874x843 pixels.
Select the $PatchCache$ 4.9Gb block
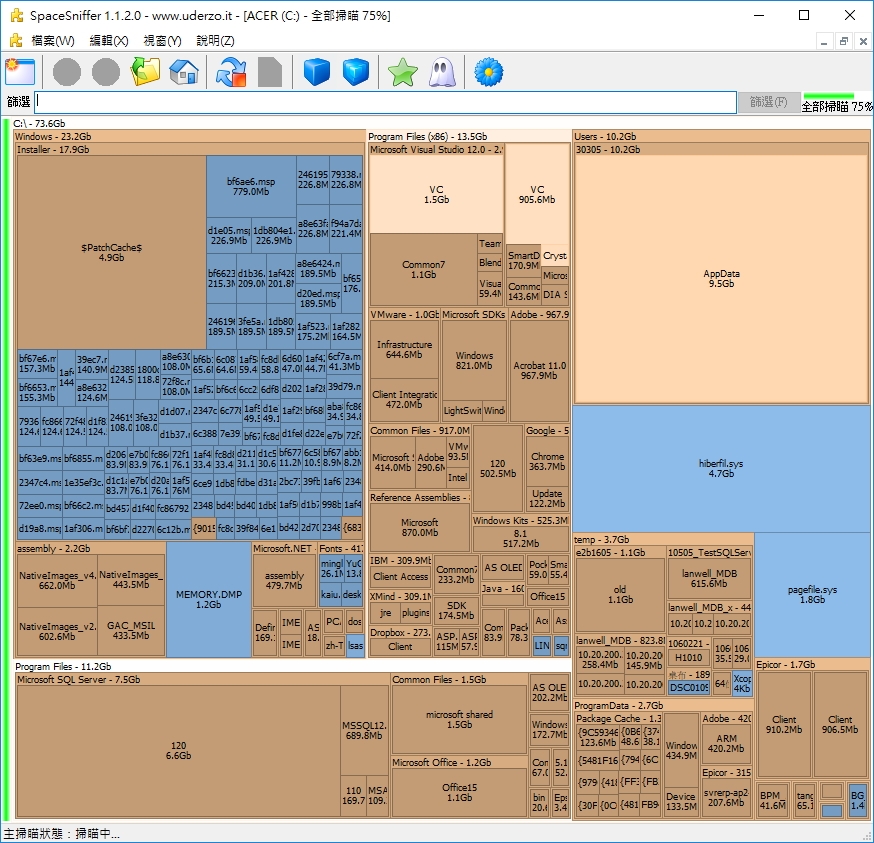tap(111, 253)
